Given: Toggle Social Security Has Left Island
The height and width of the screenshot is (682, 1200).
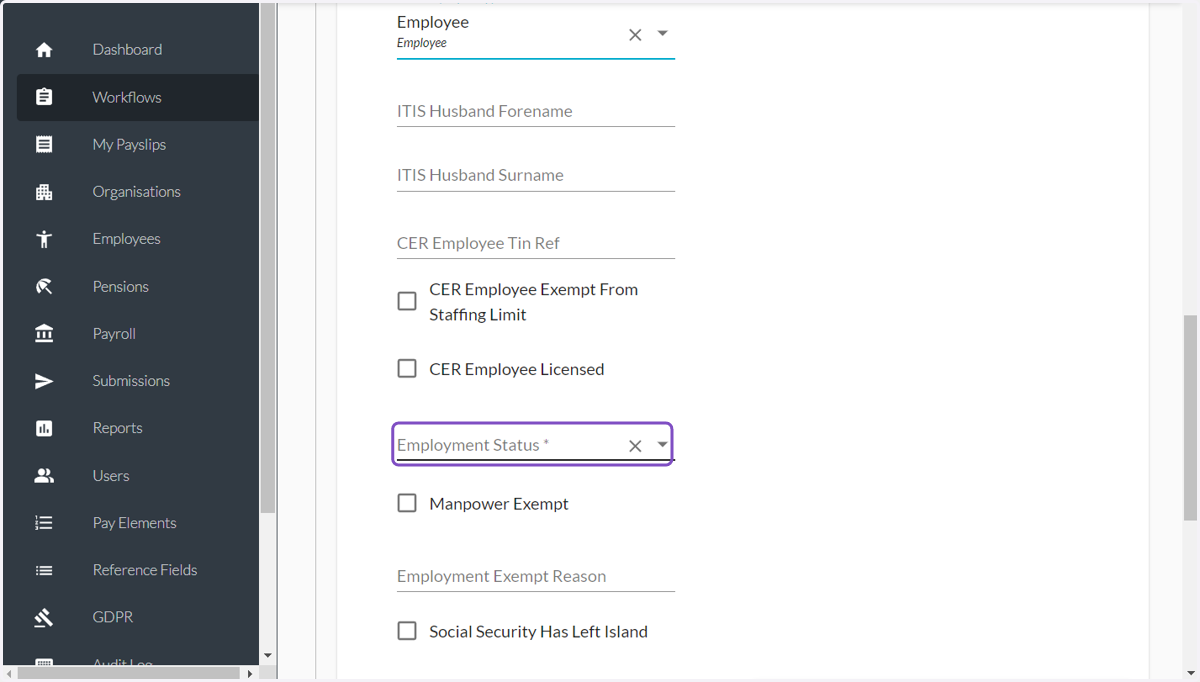Looking at the screenshot, I should (x=407, y=631).
